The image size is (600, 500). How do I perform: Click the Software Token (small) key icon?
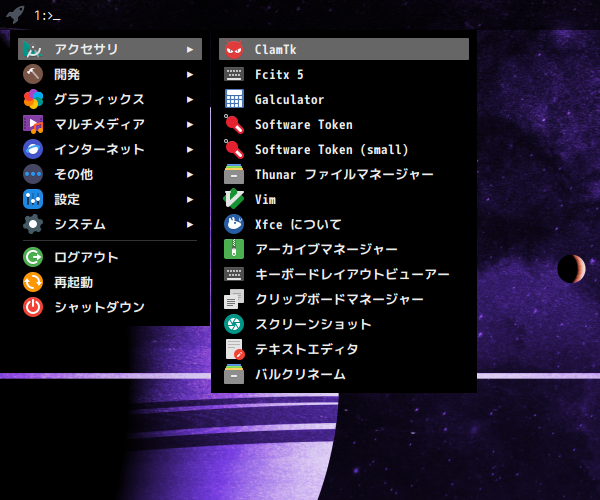coord(234,149)
